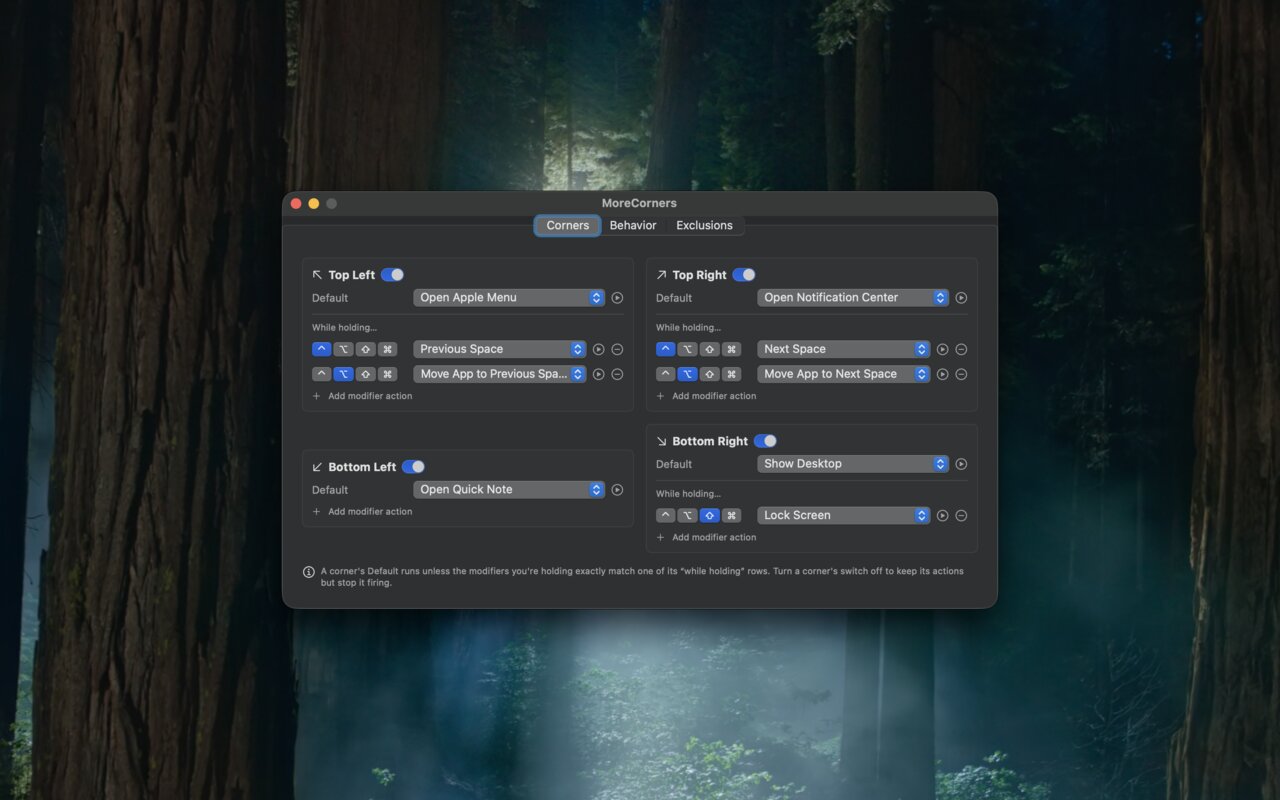The width and height of the screenshot is (1280, 800).
Task: Remove the Next Space modifier row
Action: [961, 349]
